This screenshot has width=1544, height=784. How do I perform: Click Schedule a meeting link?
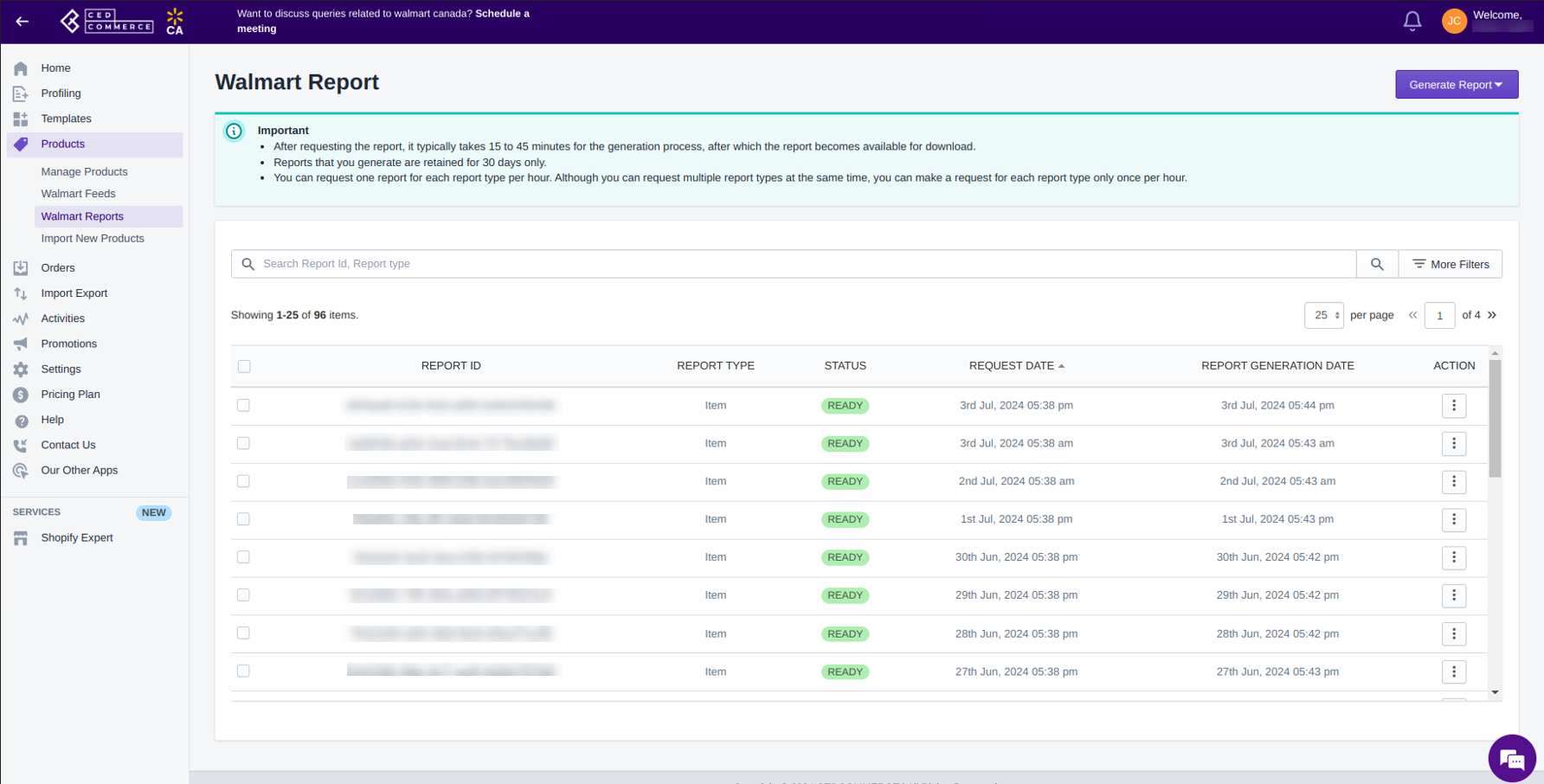pos(383,21)
